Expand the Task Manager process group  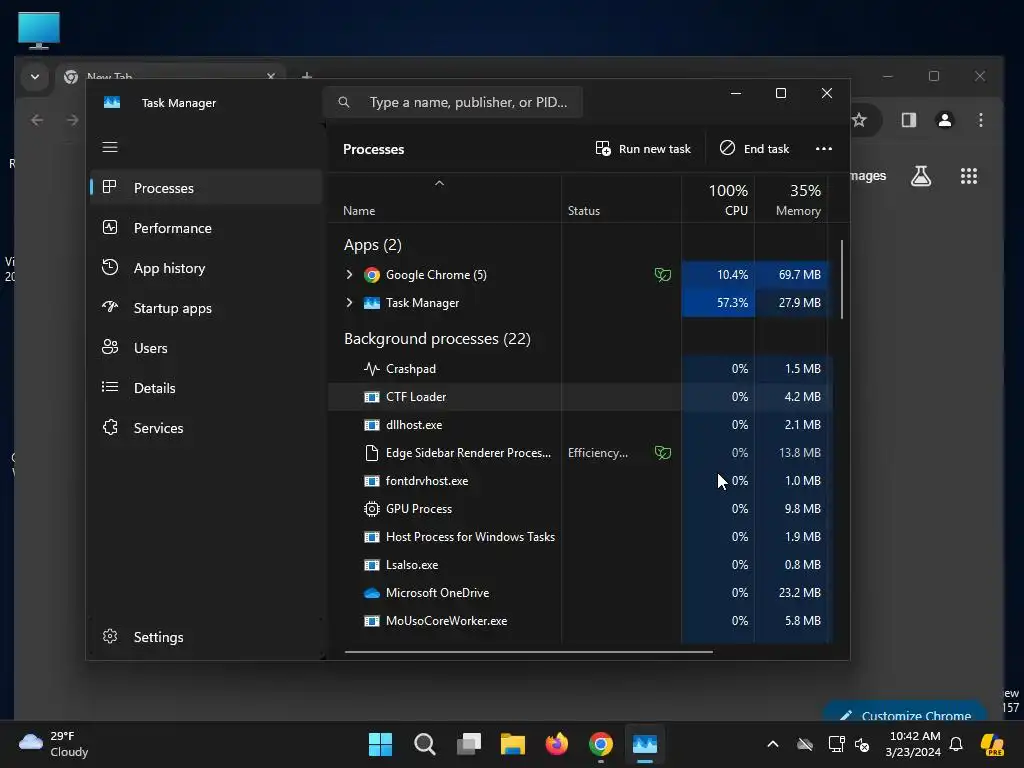(x=349, y=302)
